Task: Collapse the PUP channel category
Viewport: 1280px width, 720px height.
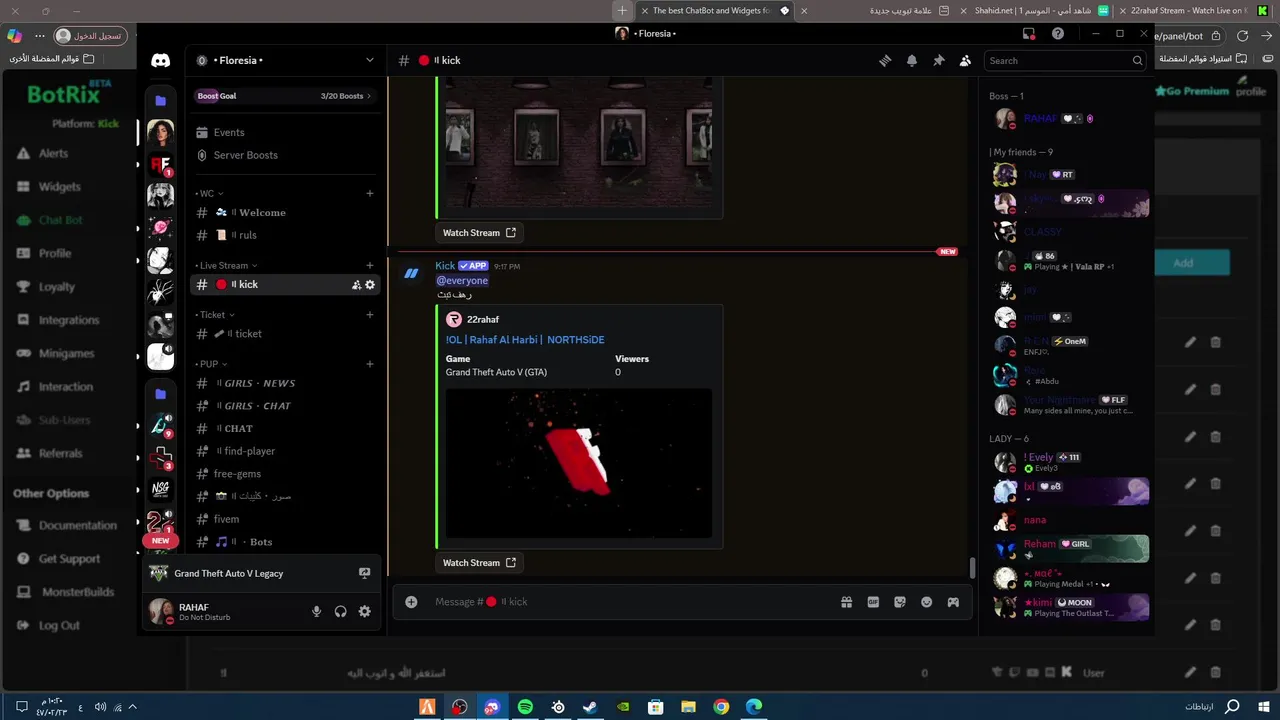Action: point(211,364)
